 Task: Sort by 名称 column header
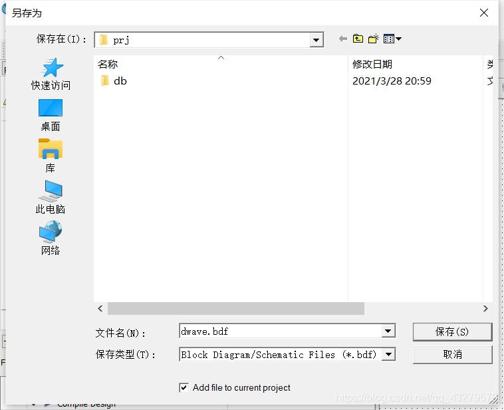click(221, 64)
